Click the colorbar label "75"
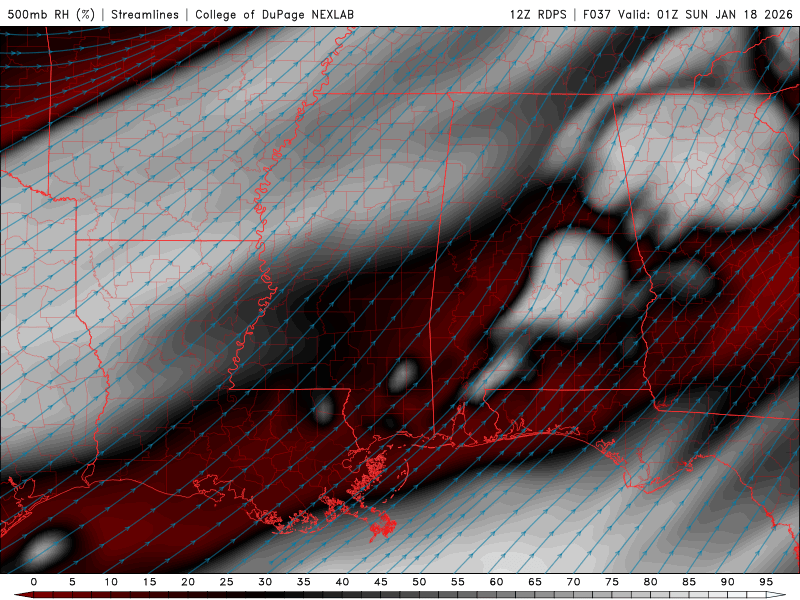The width and height of the screenshot is (800, 600). coord(611,582)
